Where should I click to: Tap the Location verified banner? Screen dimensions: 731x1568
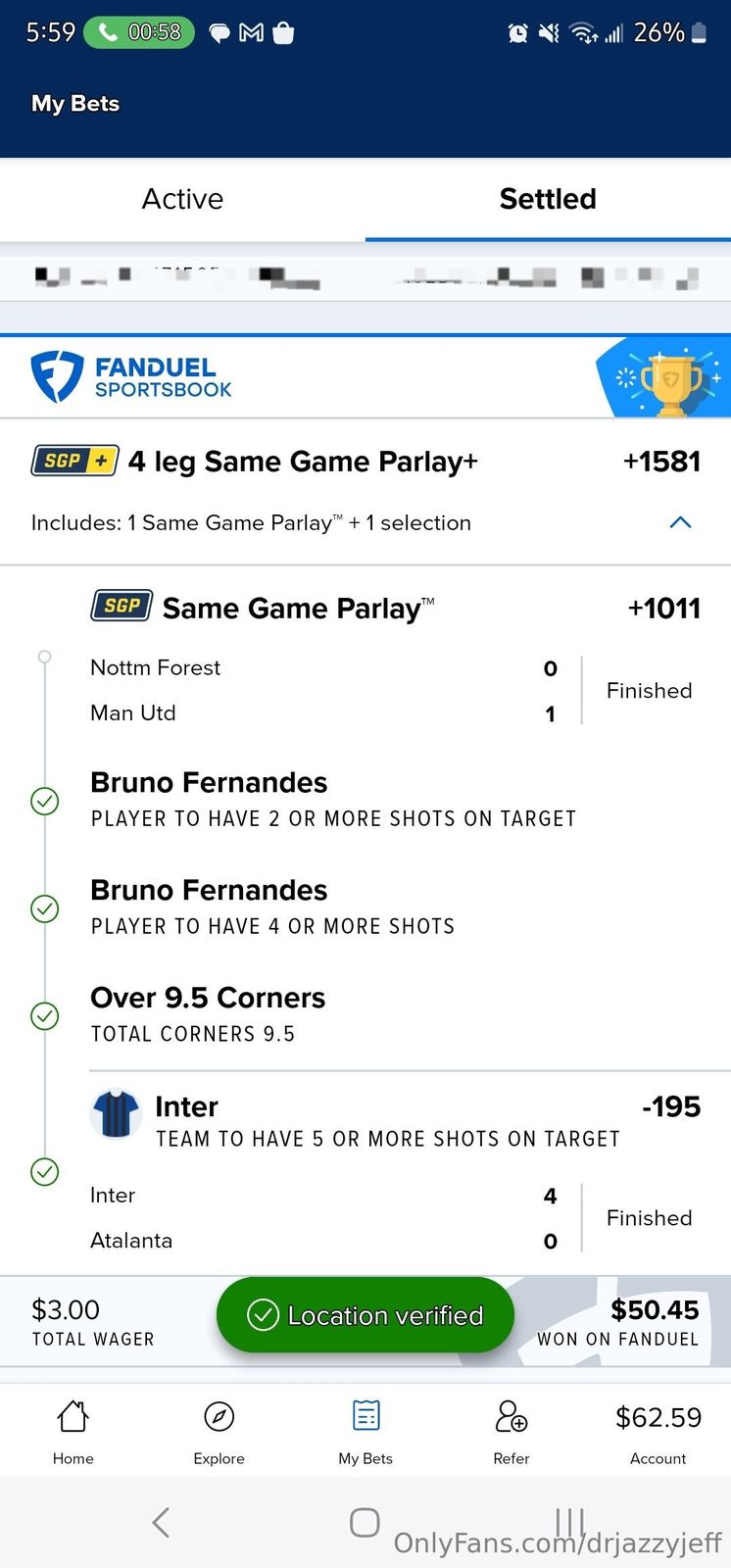pyautogui.click(x=365, y=1315)
